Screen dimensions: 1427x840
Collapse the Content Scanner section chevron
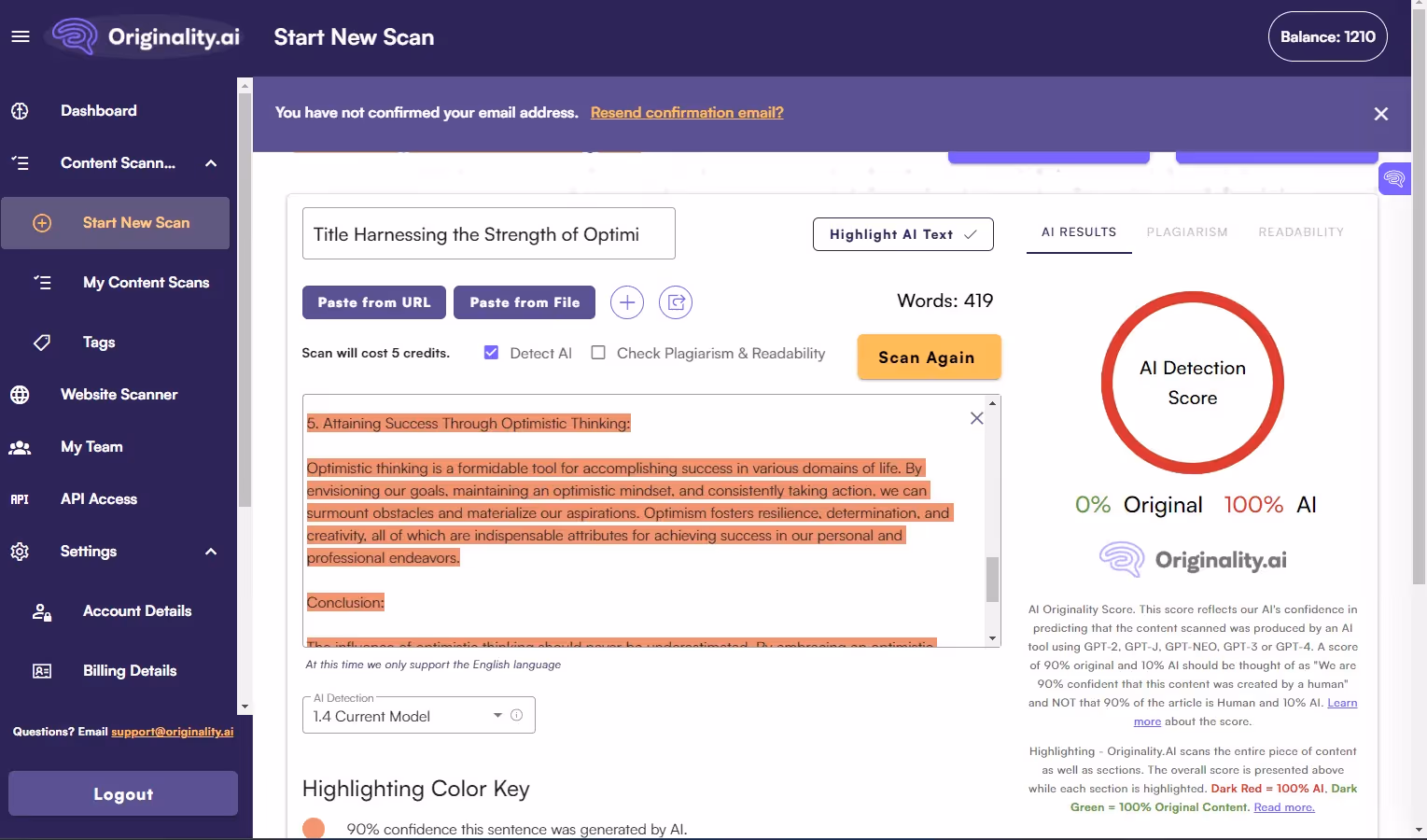coord(211,163)
